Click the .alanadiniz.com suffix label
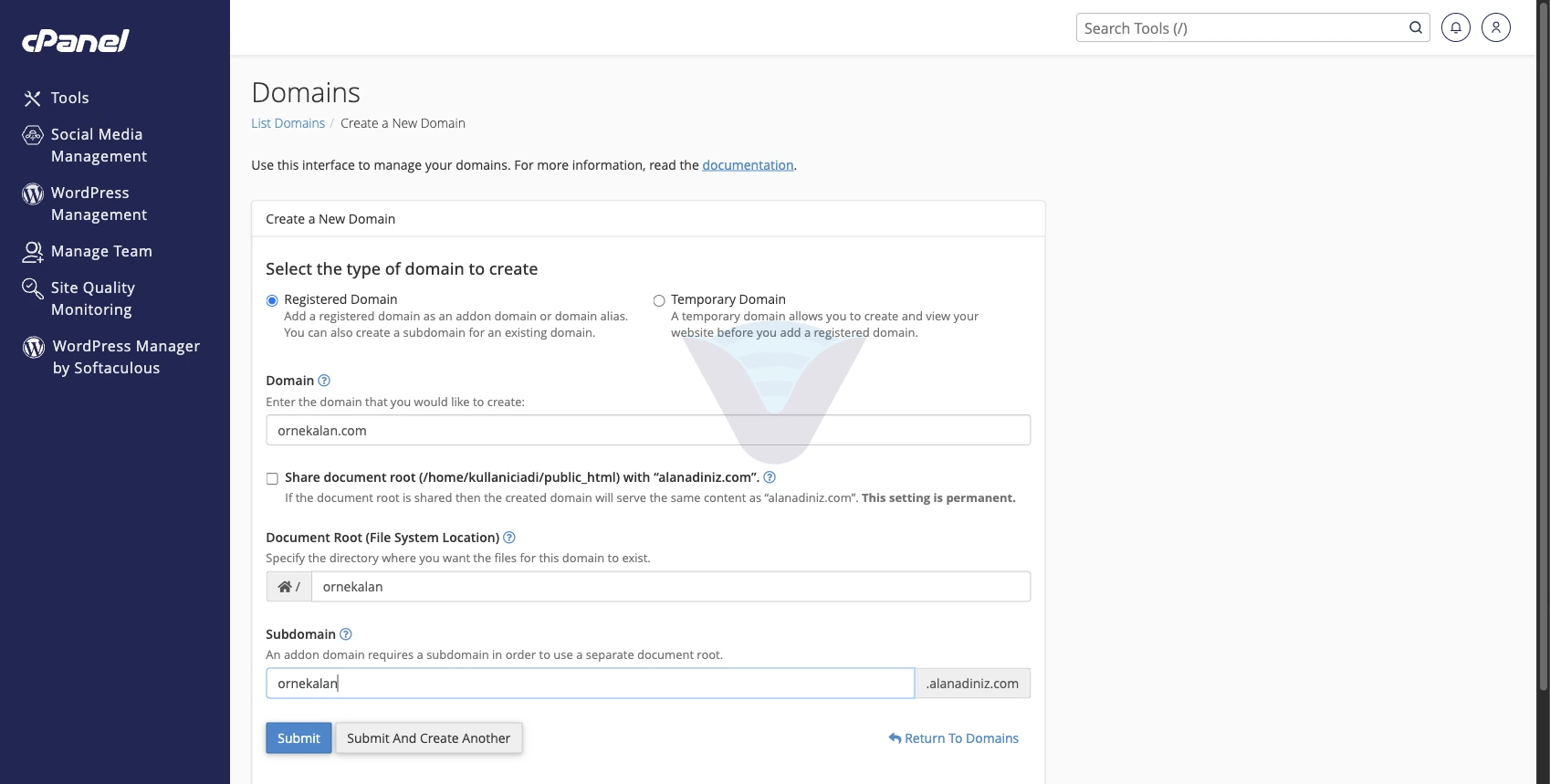Screen dimensions: 1550x784 (973, 684)
